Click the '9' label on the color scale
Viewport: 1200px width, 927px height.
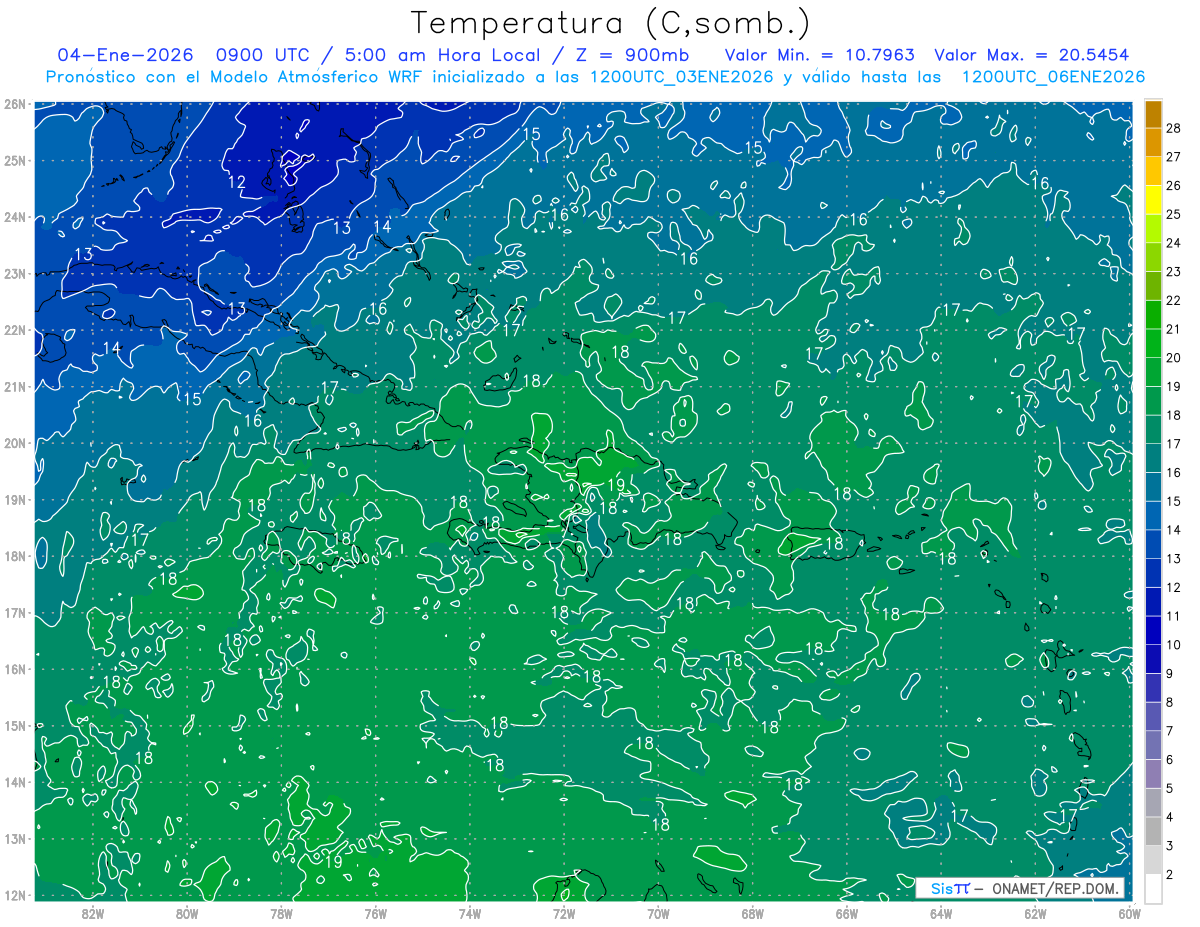click(x=1170, y=673)
